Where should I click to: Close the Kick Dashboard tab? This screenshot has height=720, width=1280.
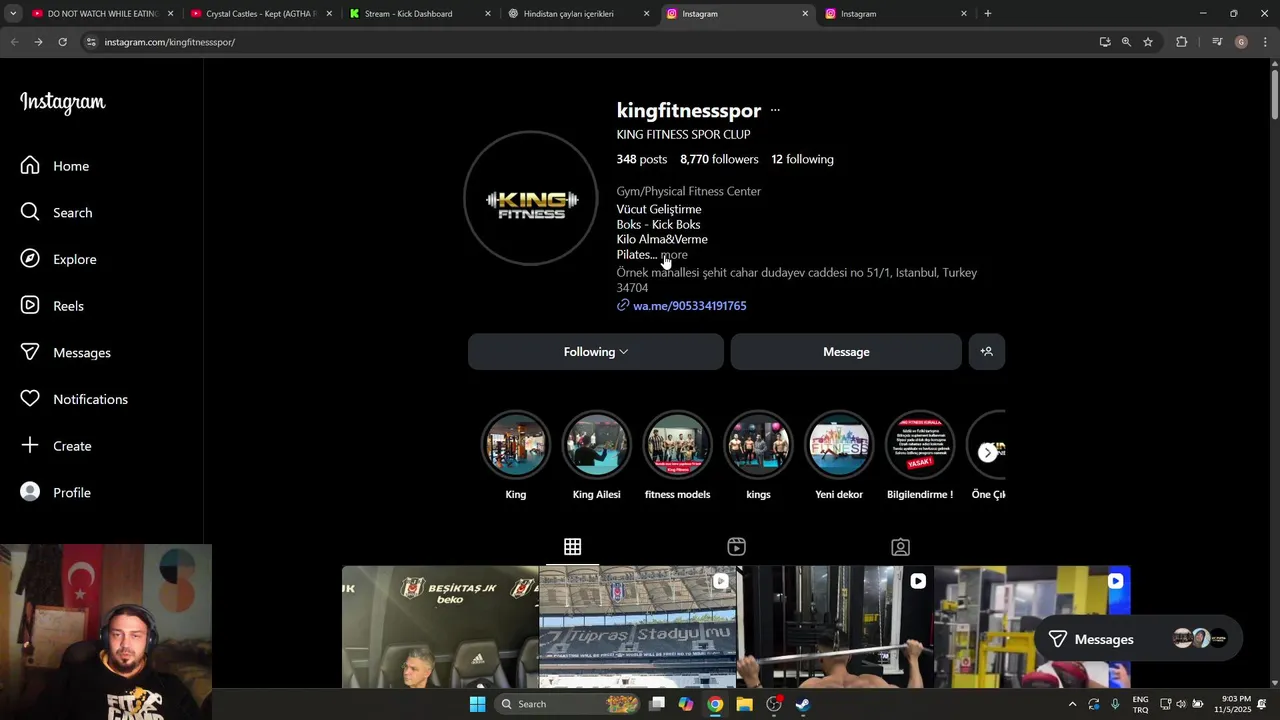[x=488, y=14]
